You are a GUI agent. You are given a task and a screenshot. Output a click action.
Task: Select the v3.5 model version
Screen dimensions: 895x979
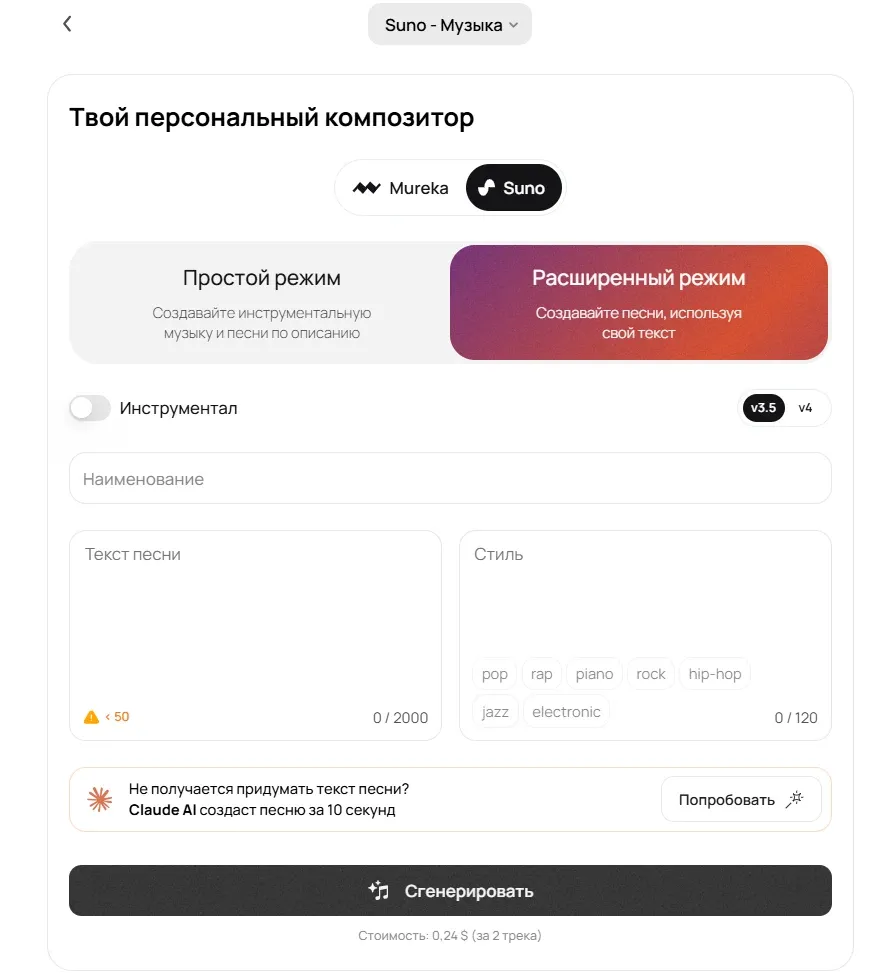point(763,408)
